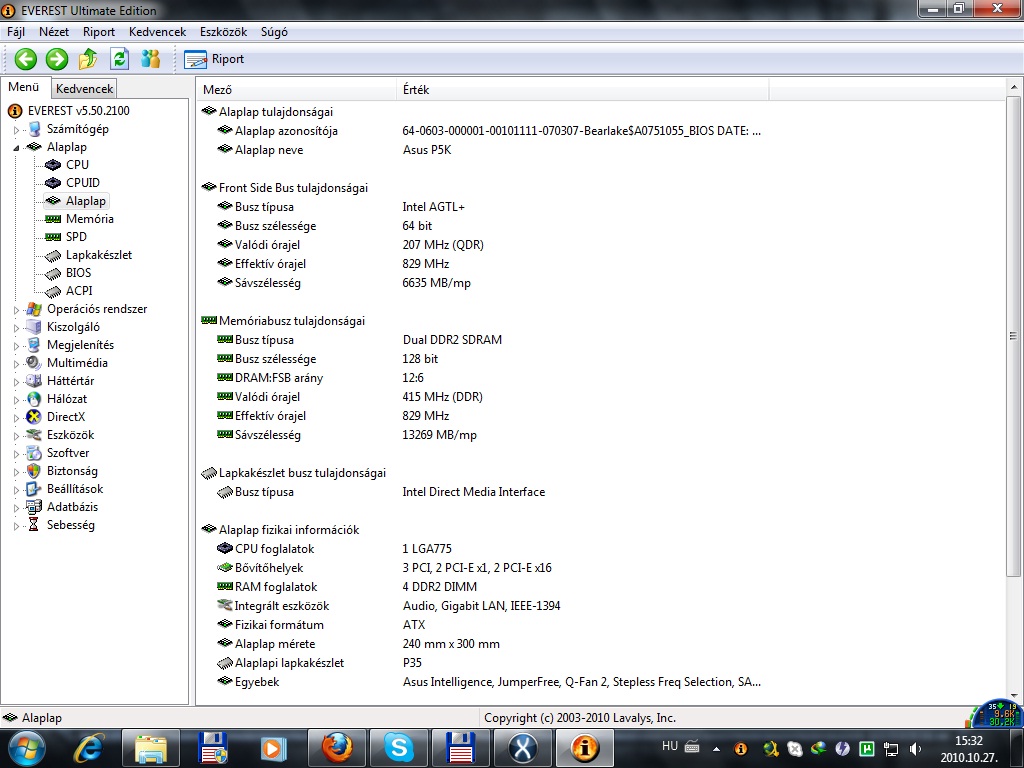Open the Riport toolbar button
Screen dimensions: 1024x768
pyautogui.click(x=214, y=59)
